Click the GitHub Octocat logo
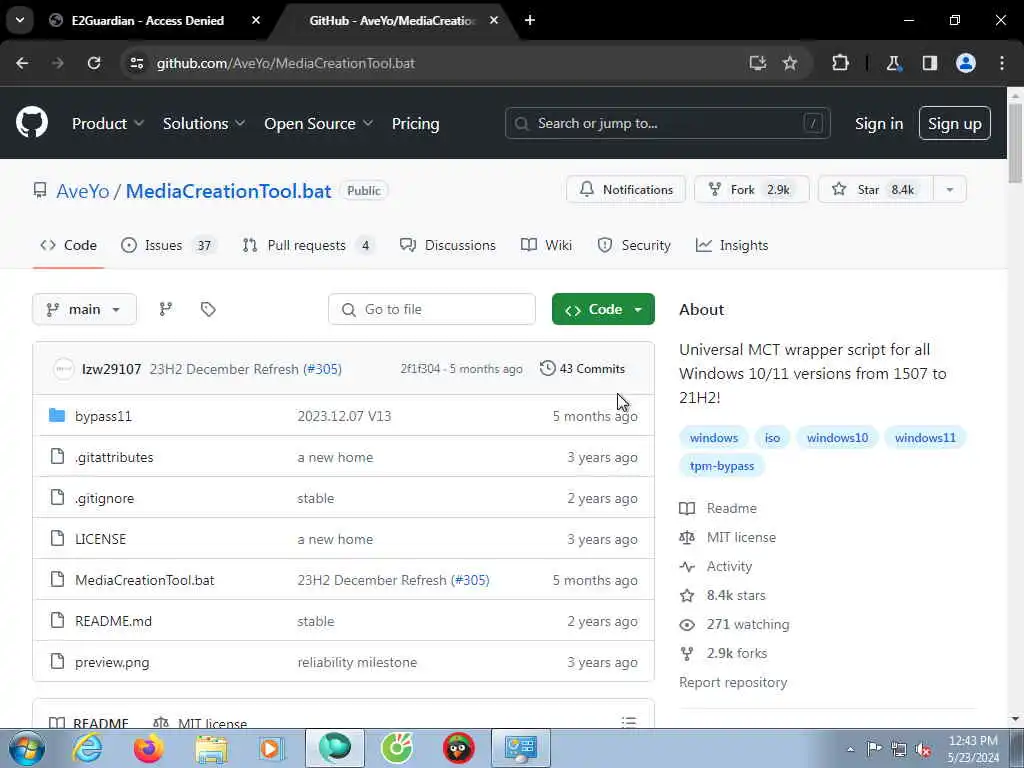The image size is (1024, 768). tap(31, 122)
